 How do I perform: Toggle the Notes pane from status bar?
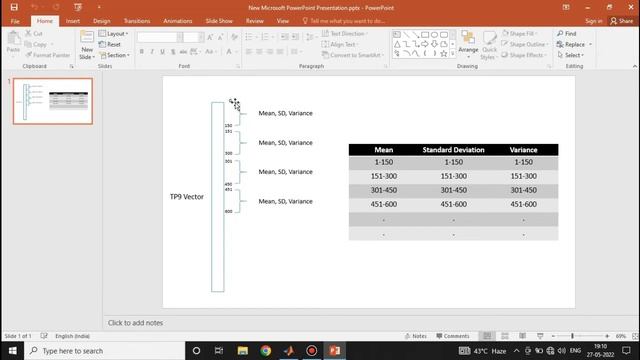pos(416,336)
